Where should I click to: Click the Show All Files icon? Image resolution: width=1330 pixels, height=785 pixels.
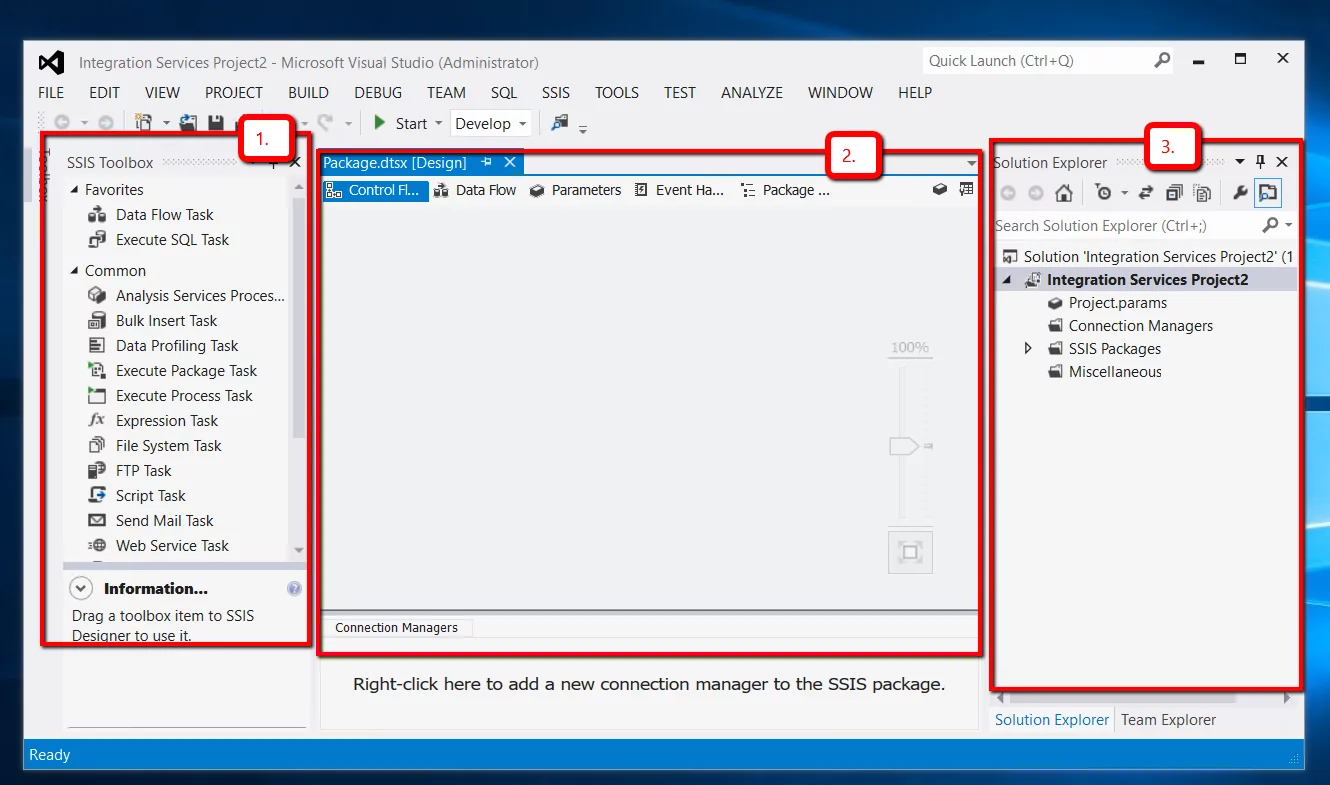(x=1202, y=193)
